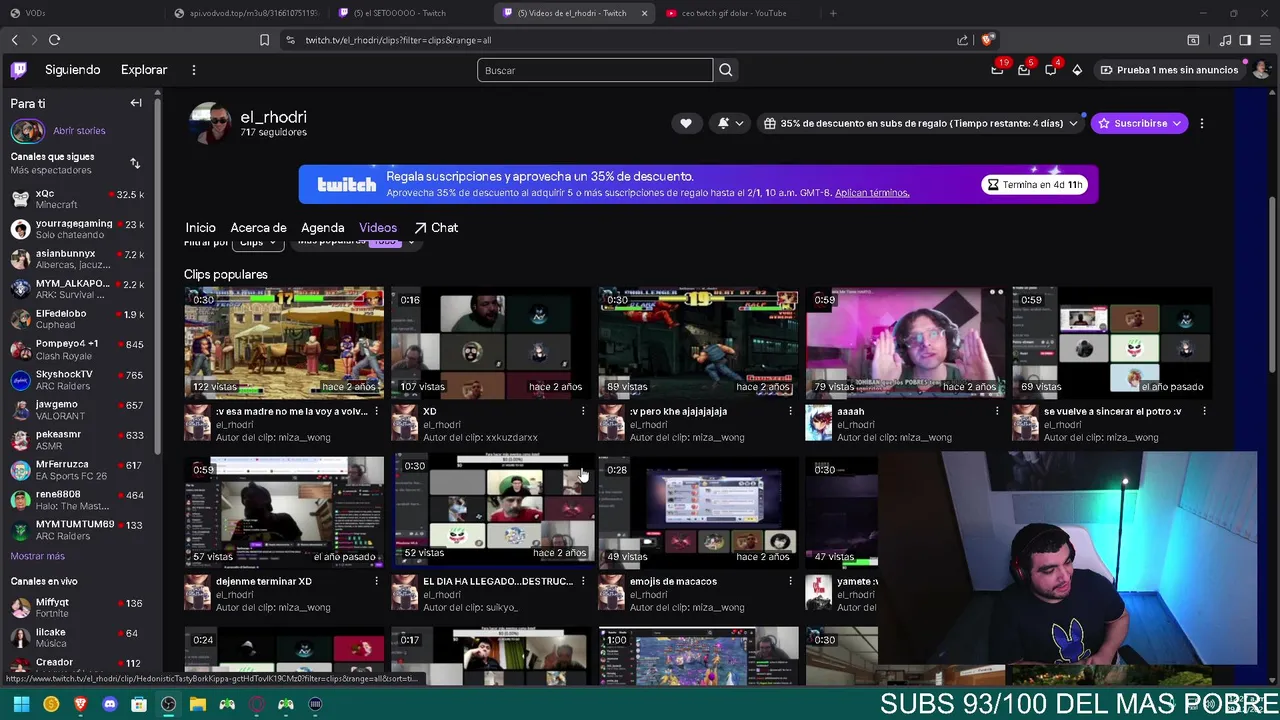
Task: Open options for the XD clip
Action: (x=583, y=411)
